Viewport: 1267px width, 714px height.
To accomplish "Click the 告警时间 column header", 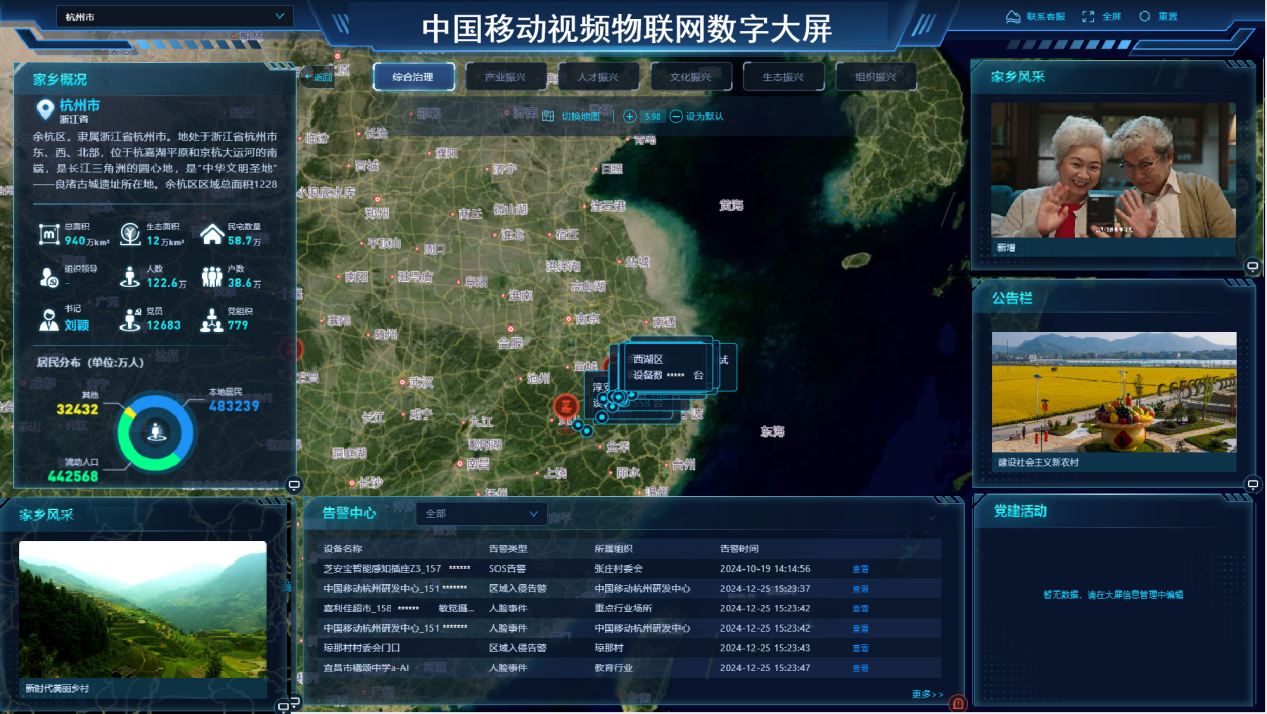I will click(x=739, y=549).
